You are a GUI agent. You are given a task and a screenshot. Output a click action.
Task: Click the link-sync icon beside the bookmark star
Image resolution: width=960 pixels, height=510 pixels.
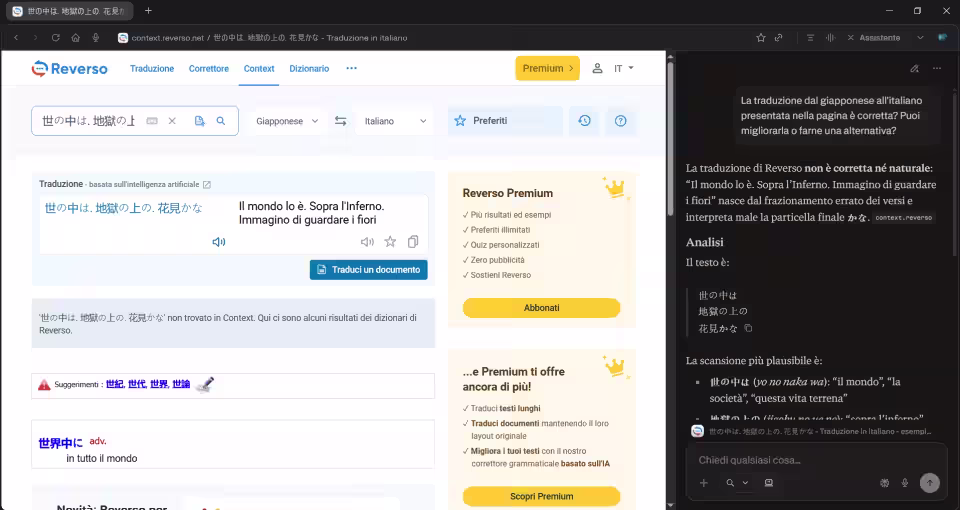(778, 37)
